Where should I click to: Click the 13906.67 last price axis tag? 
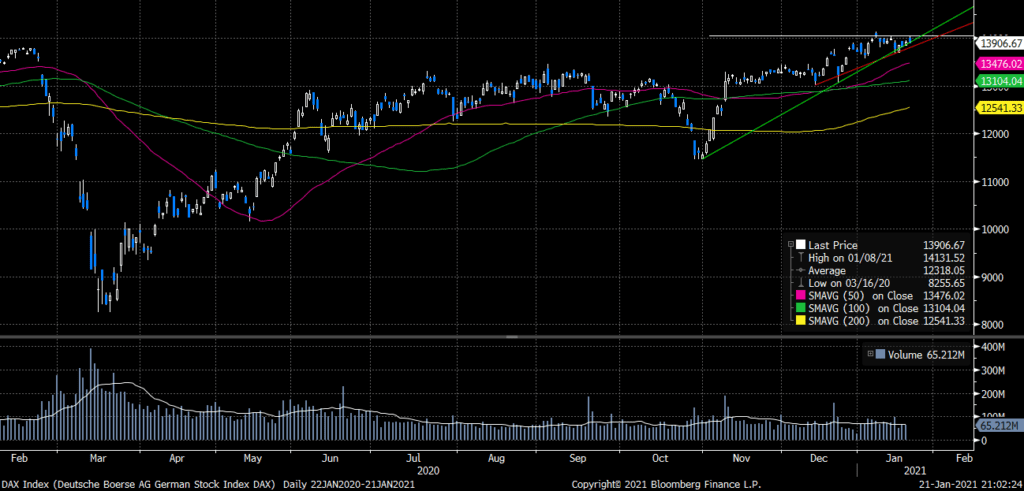(1000, 43)
